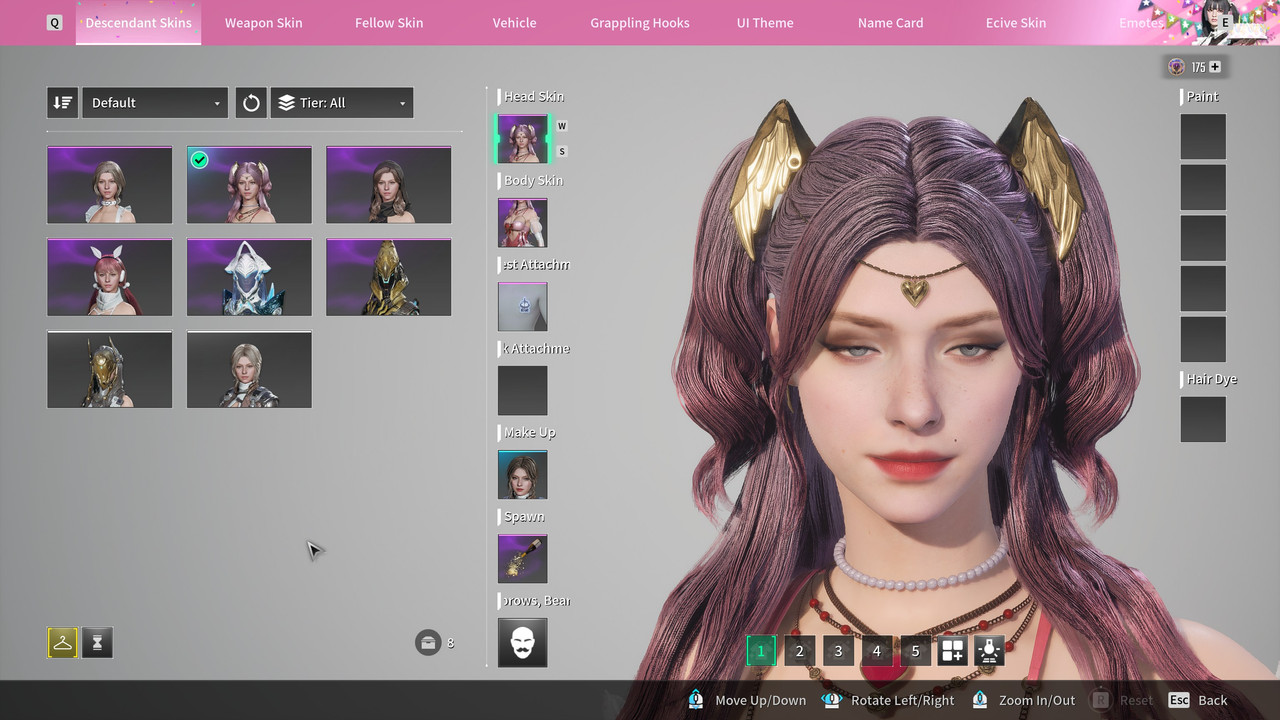Screen dimensions: 1280x720
Task: Toggle the hanger wardrobe view button
Action: 62,643
